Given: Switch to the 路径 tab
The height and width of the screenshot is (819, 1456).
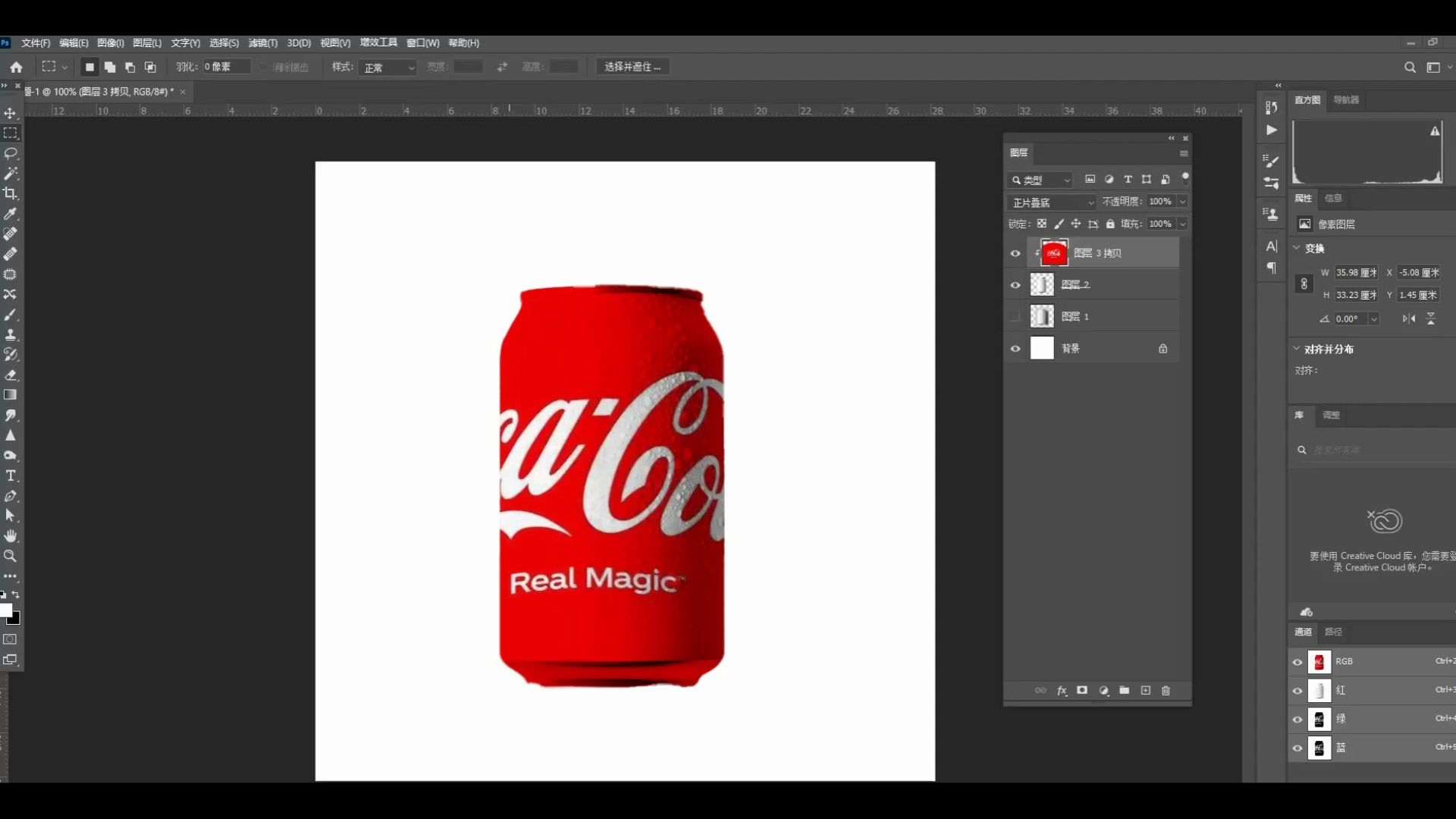Looking at the screenshot, I should tap(1333, 632).
